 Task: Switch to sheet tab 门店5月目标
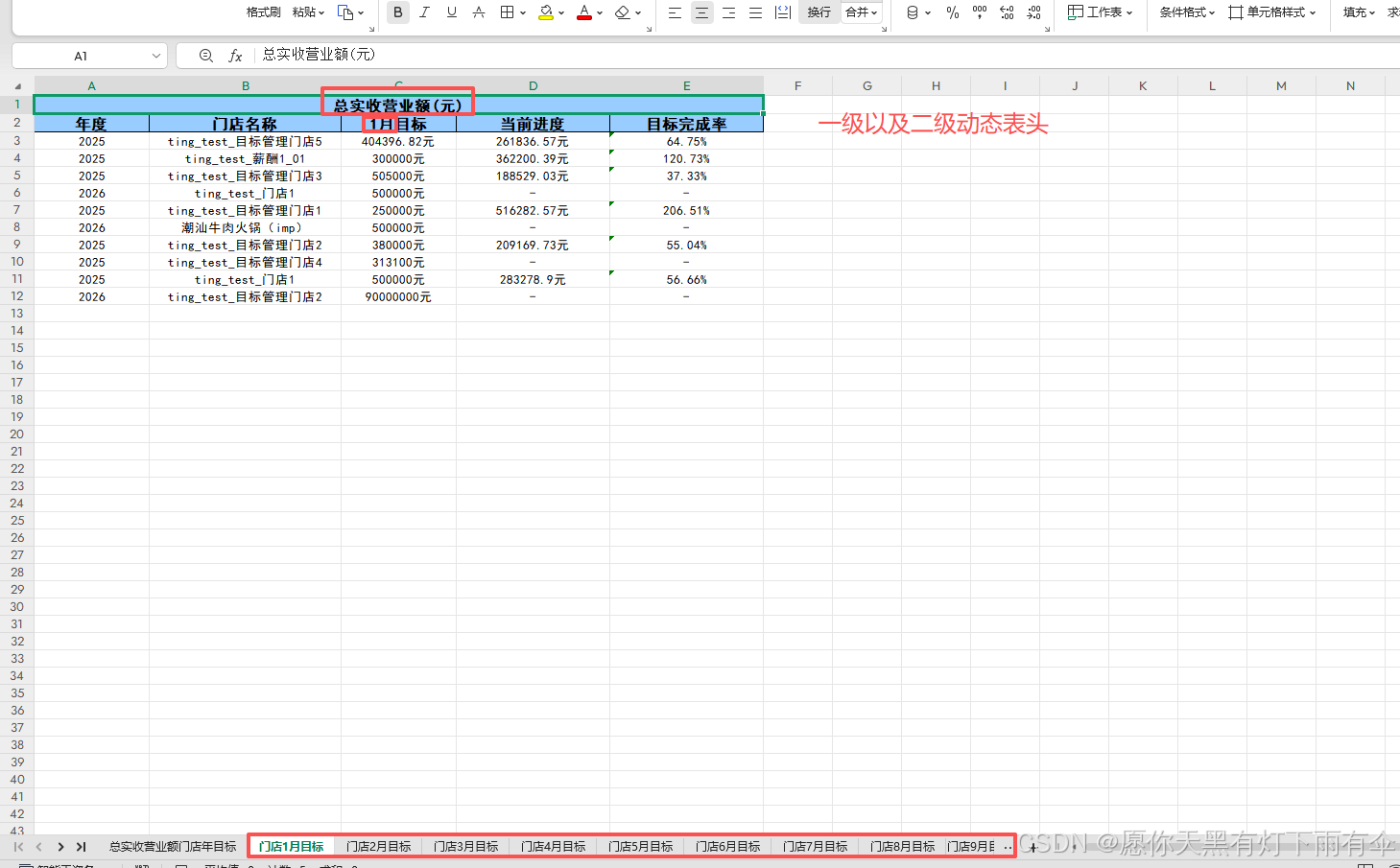[640, 847]
